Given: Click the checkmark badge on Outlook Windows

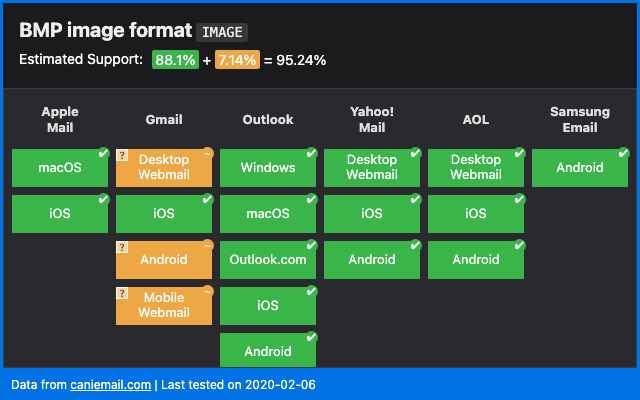Looking at the screenshot, I should click(311, 153).
